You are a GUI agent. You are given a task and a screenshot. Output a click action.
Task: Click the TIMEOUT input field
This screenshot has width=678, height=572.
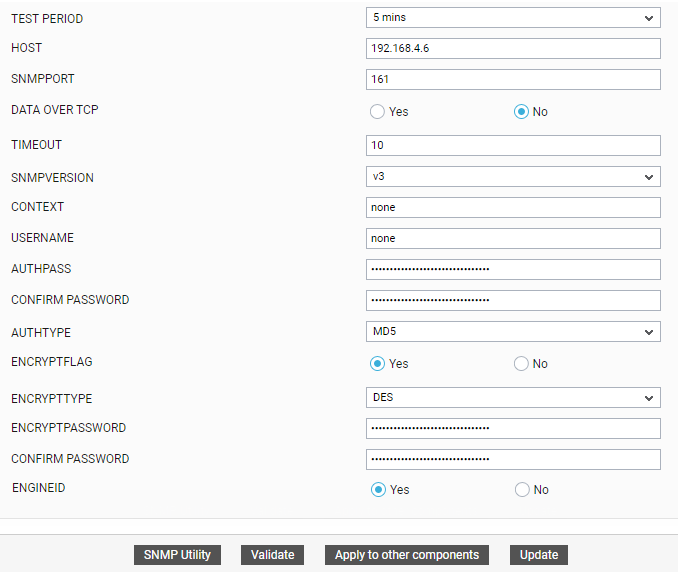point(513,145)
